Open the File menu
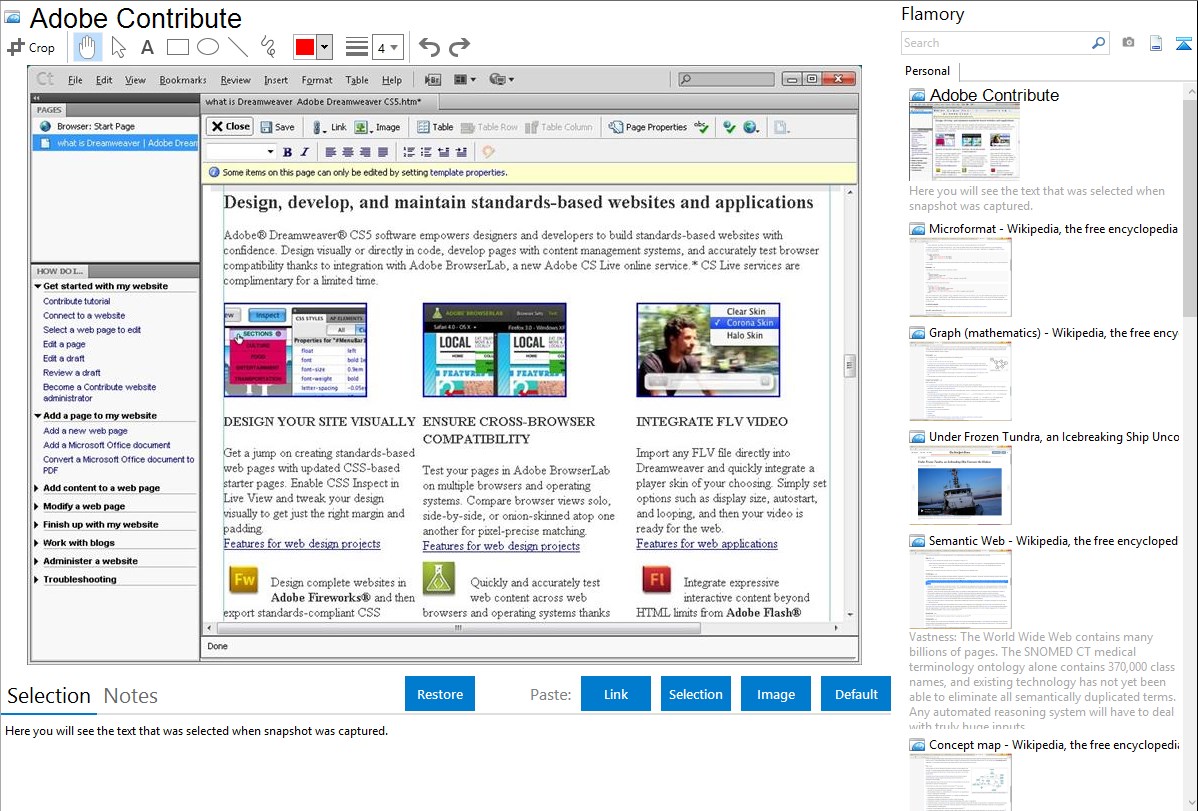Image resolution: width=1198 pixels, height=811 pixels. pos(75,79)
